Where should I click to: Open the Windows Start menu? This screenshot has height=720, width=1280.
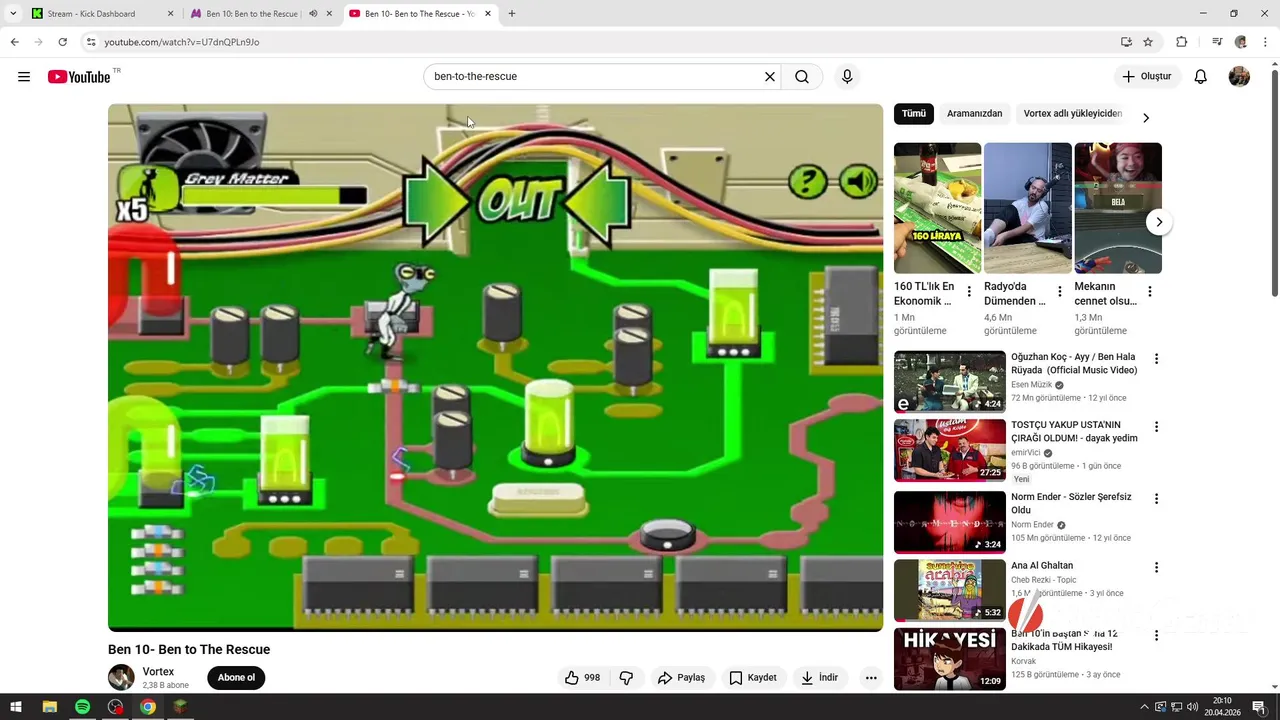pyautogui.click(x=16, y=707)
